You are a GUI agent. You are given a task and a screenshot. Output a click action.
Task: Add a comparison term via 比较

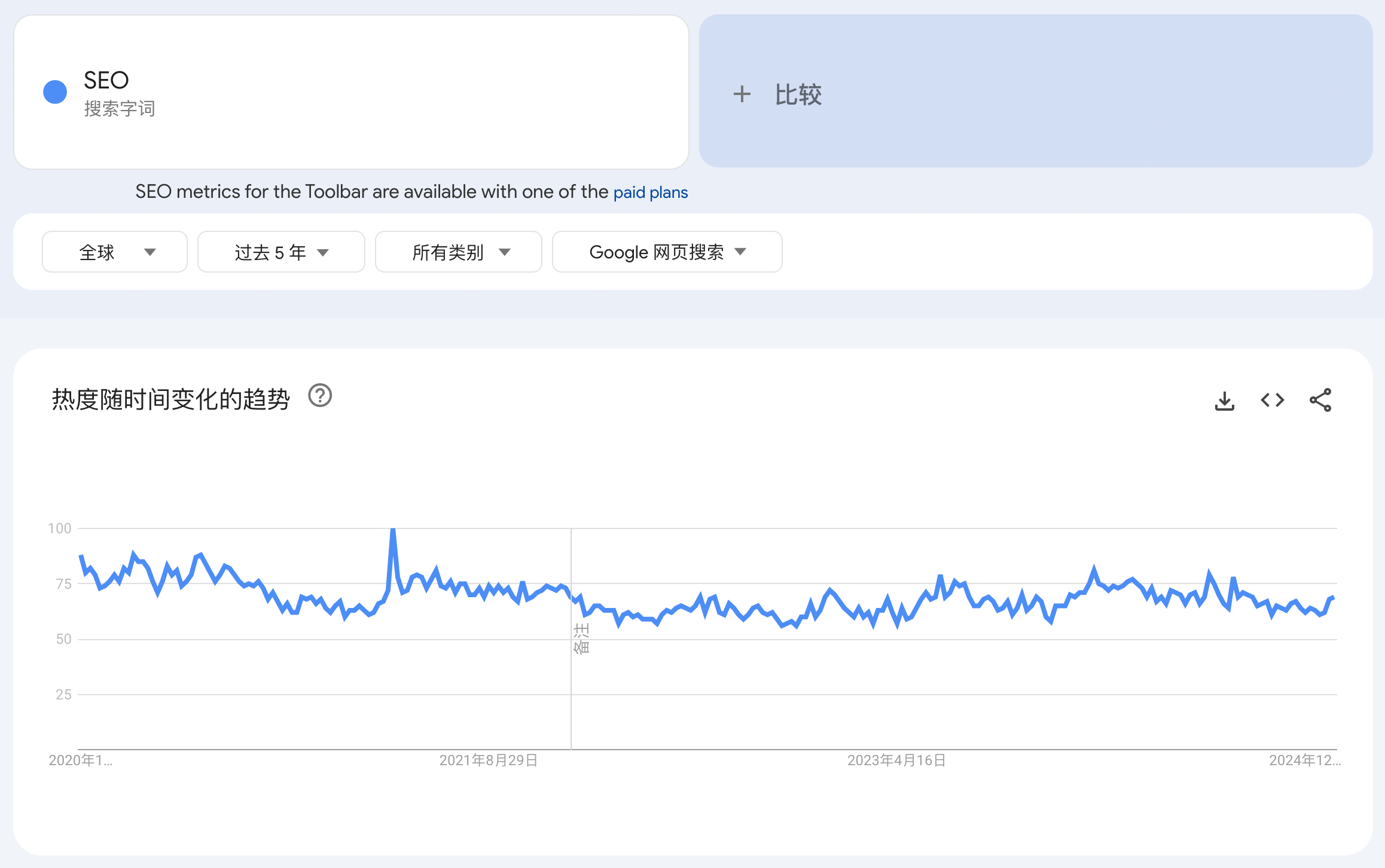click(1036, 91)
